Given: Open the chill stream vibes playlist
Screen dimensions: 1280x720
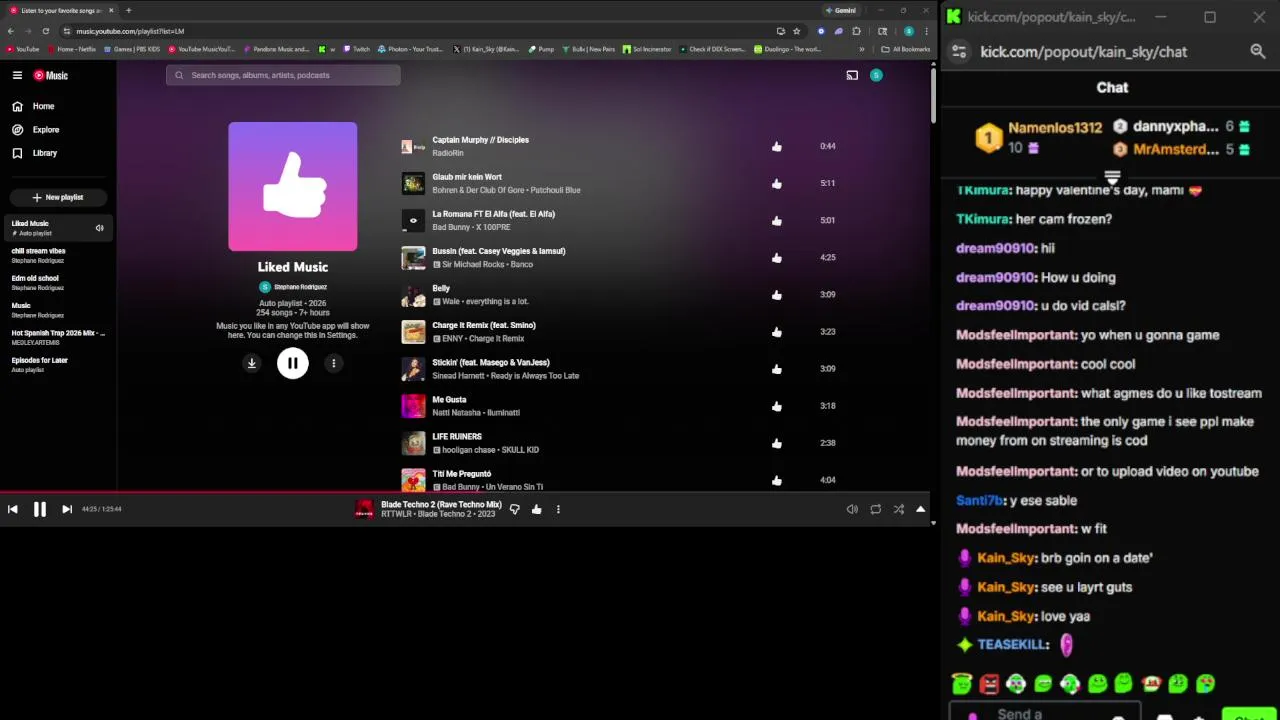Looking at the screenshot, I should point(58,255).
